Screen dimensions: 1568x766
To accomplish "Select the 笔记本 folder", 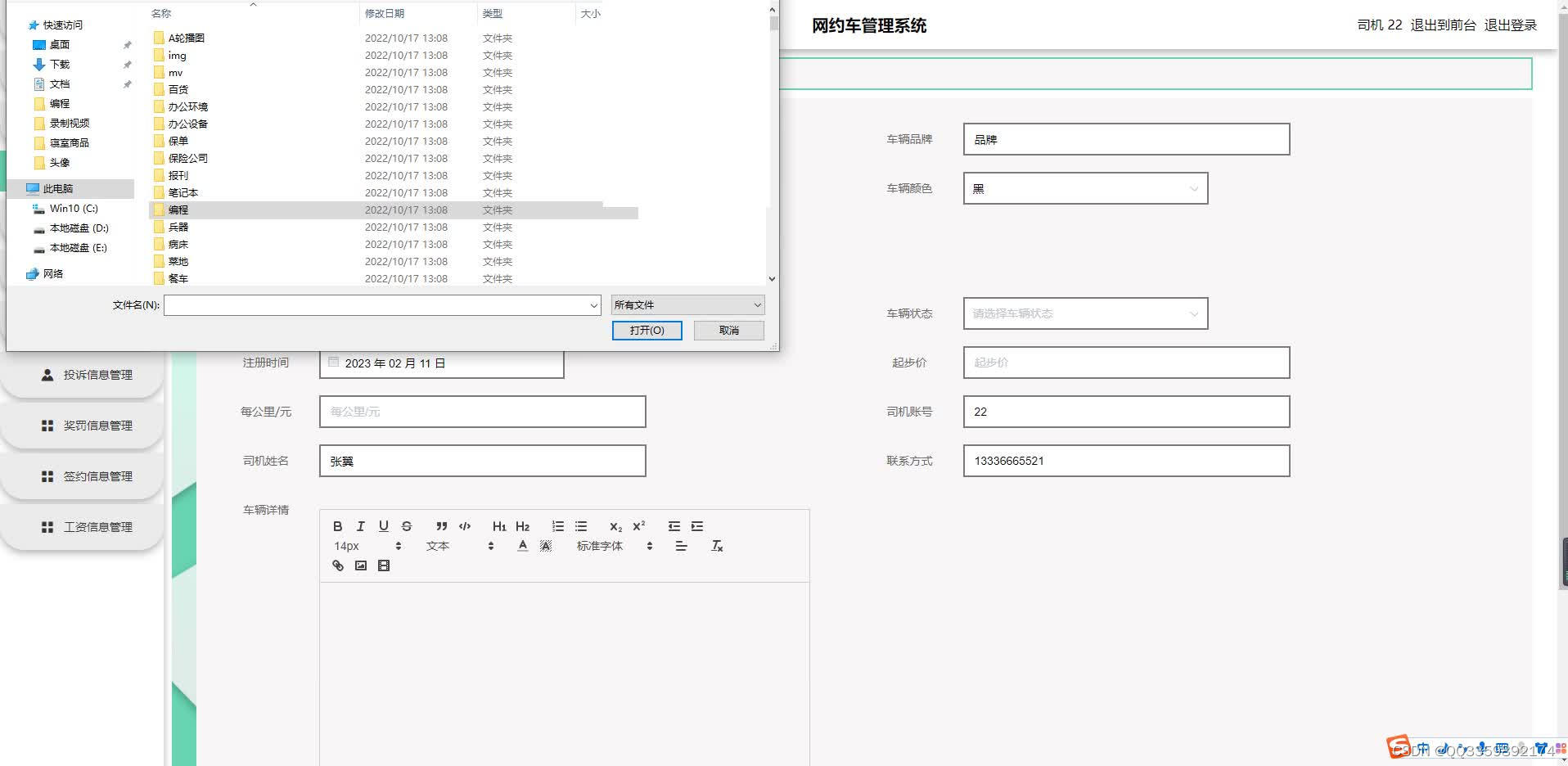I will point(182,192).
